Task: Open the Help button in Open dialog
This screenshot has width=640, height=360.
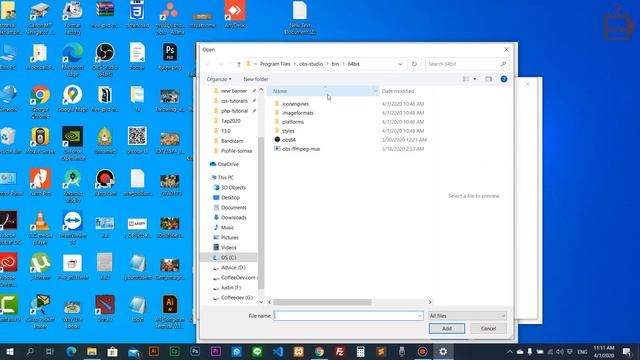Action: (504, 79)
